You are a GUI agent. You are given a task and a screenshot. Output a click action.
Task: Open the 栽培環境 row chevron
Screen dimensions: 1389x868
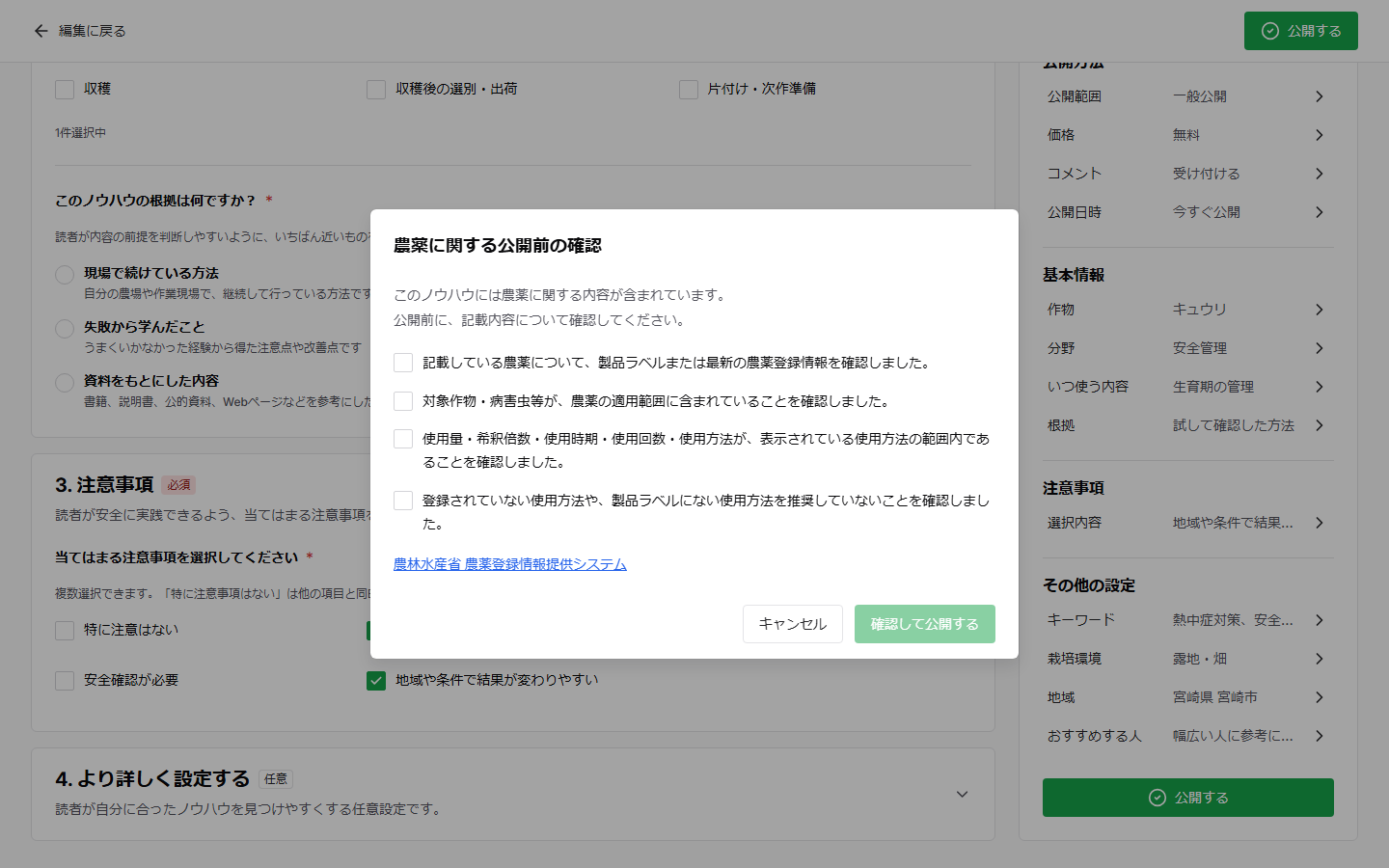pos(1320,659)
